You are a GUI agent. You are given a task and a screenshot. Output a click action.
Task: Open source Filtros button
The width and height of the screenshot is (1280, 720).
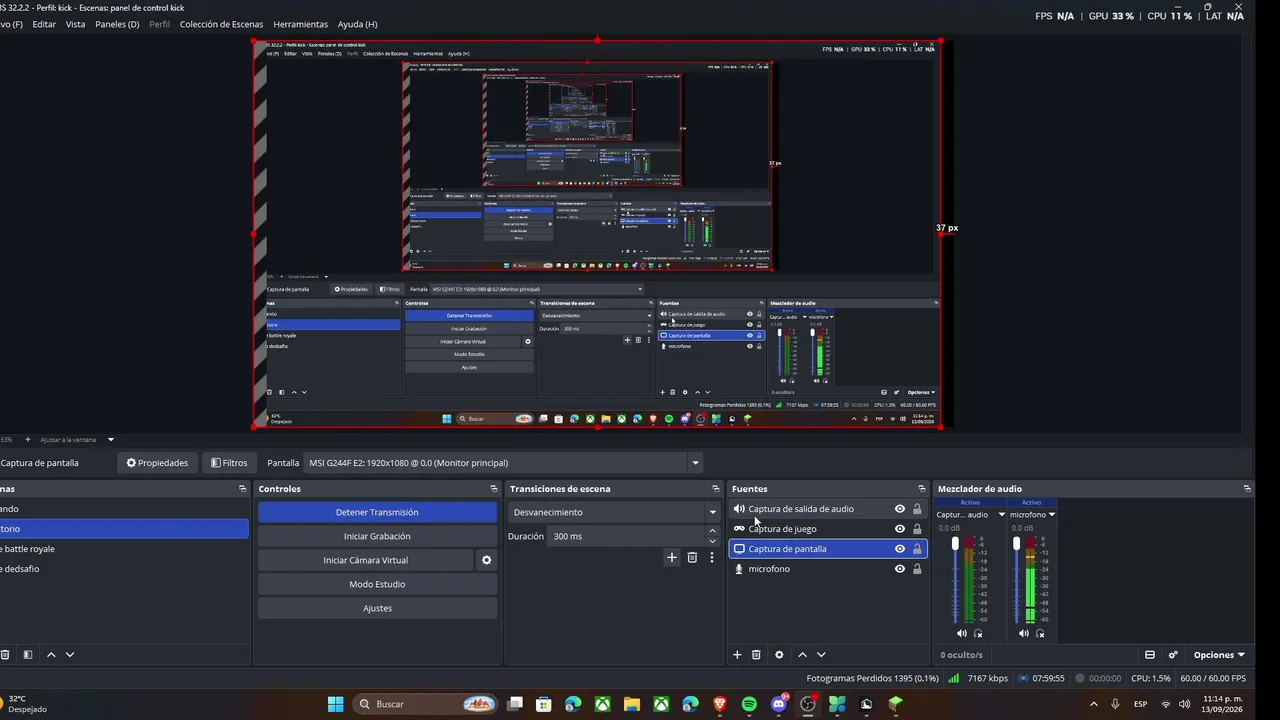click(229, 463)
